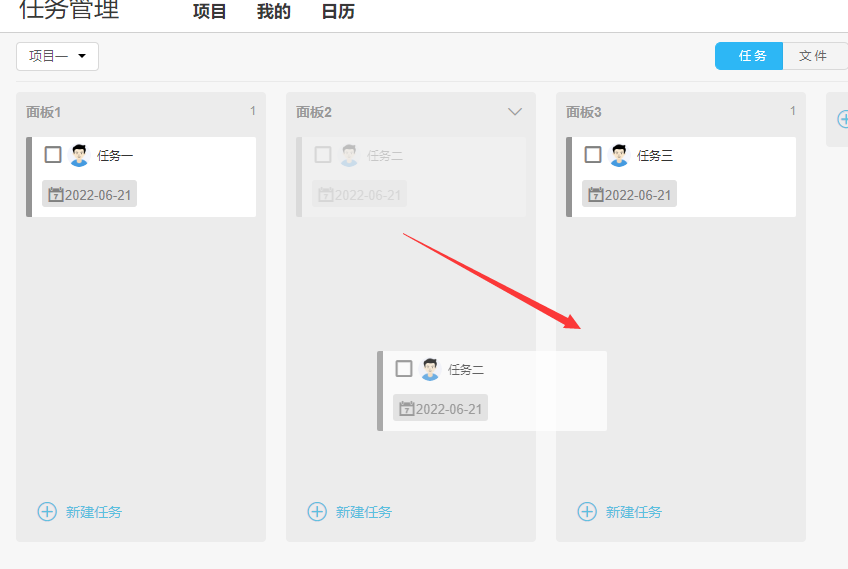Click plus icon in 面板1 新建任务

(x=47, y=512)
